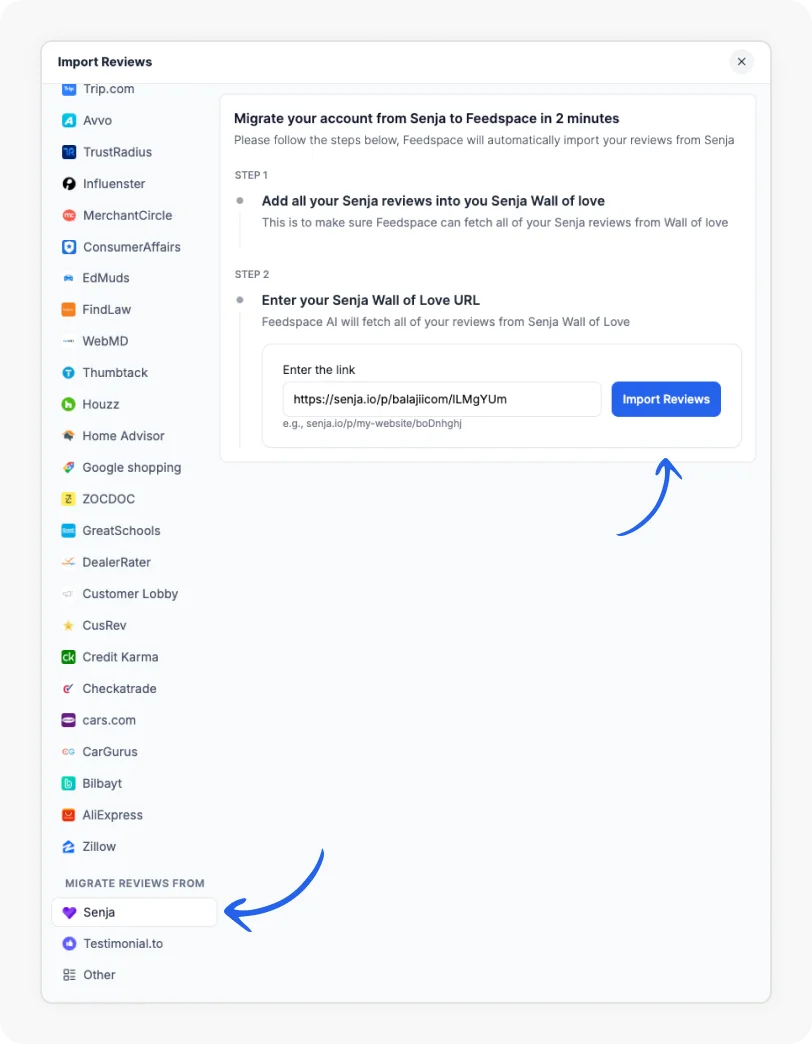The image size is (812, 1044).
Task: Select the Trip.com import source icon
Action: 68,89
